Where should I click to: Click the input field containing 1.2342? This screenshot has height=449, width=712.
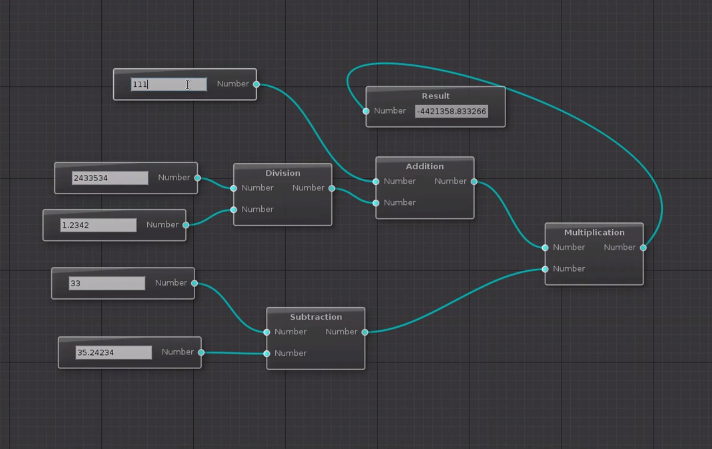click(98, 225)
